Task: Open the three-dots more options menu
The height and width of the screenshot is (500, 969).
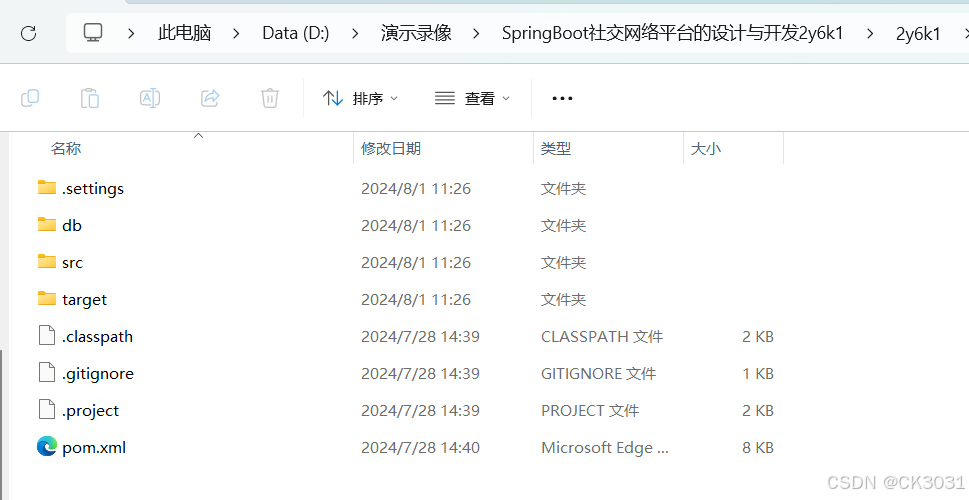Action: pos(562,98)
